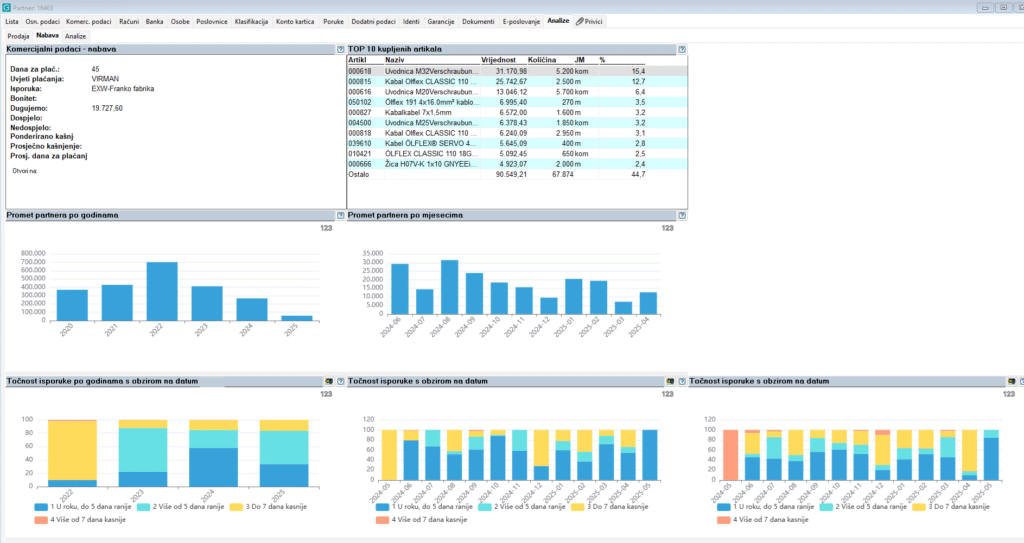Select the Analize sub-tab
The image size is (1024, 543).
[x=76, y=36]
